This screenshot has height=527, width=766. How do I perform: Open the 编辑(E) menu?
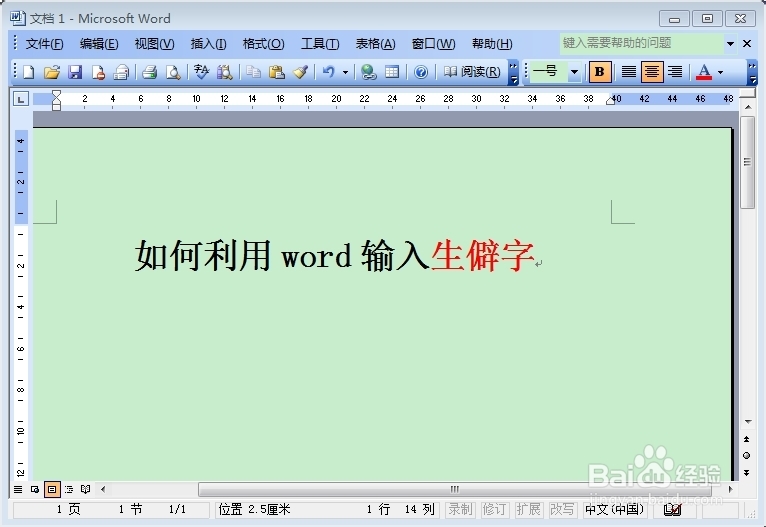[99, 44]
